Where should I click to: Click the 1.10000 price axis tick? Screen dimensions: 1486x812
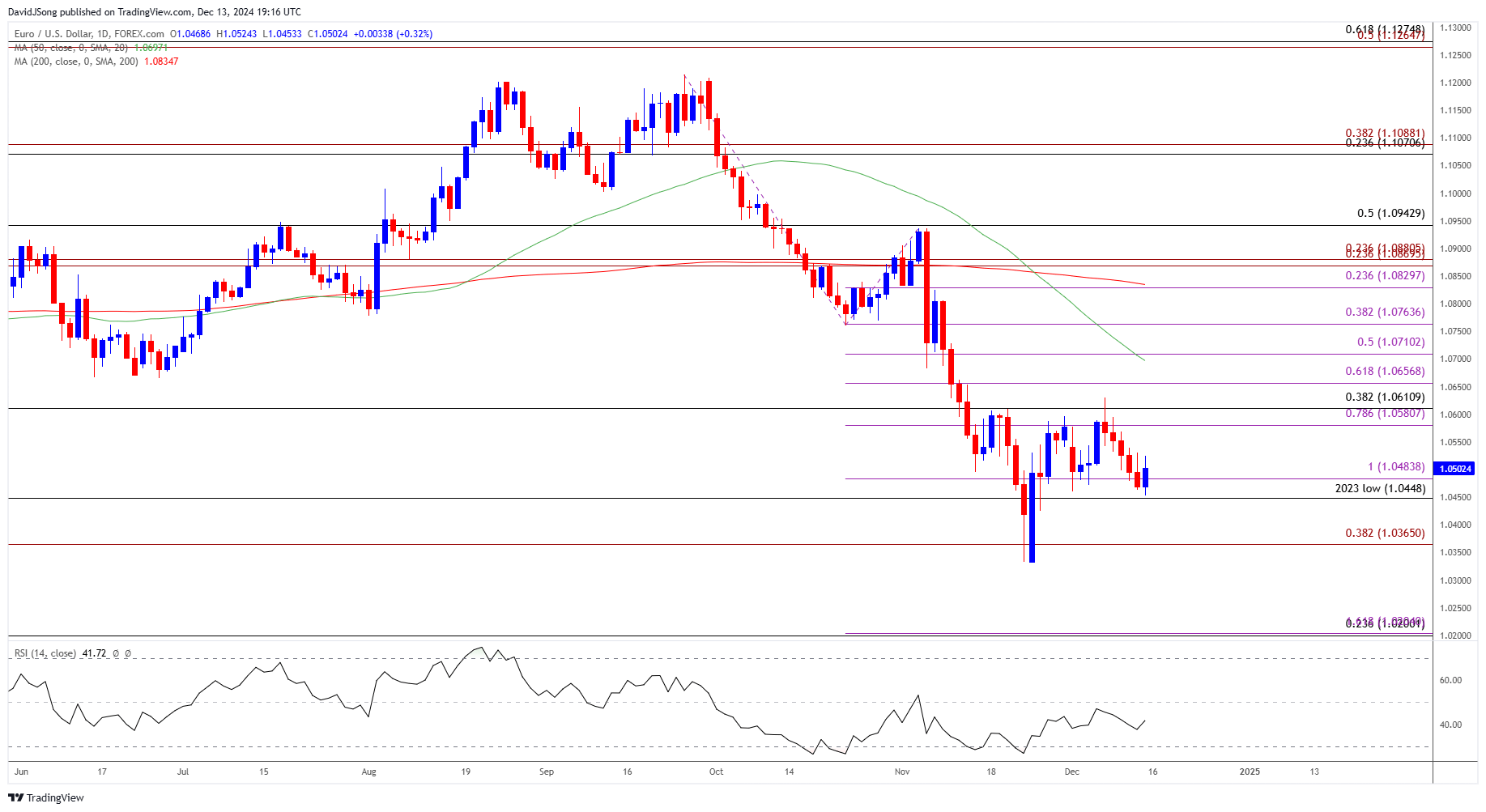[1455, 193]
